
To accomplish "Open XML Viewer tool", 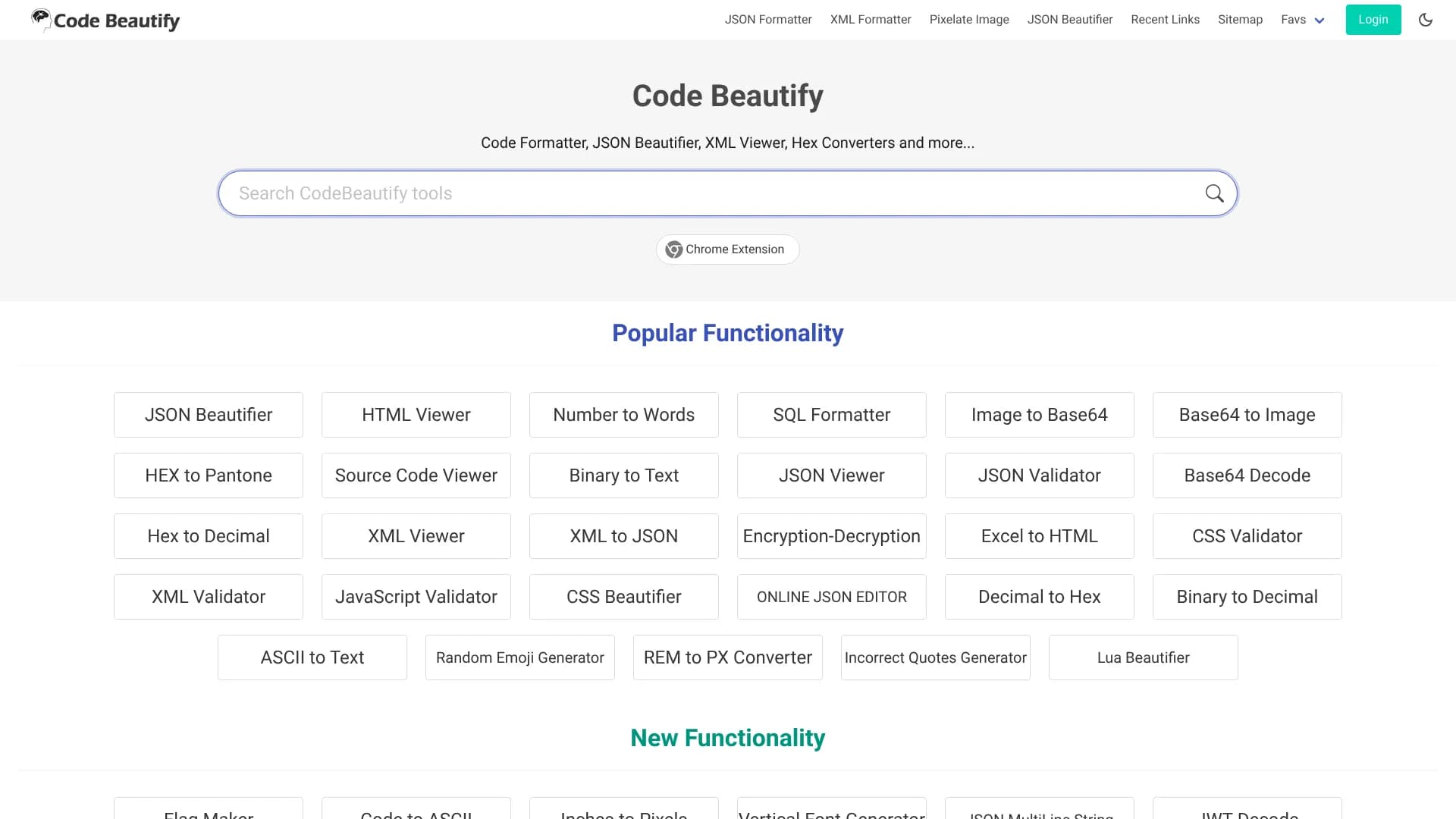I will pos(416,536).
